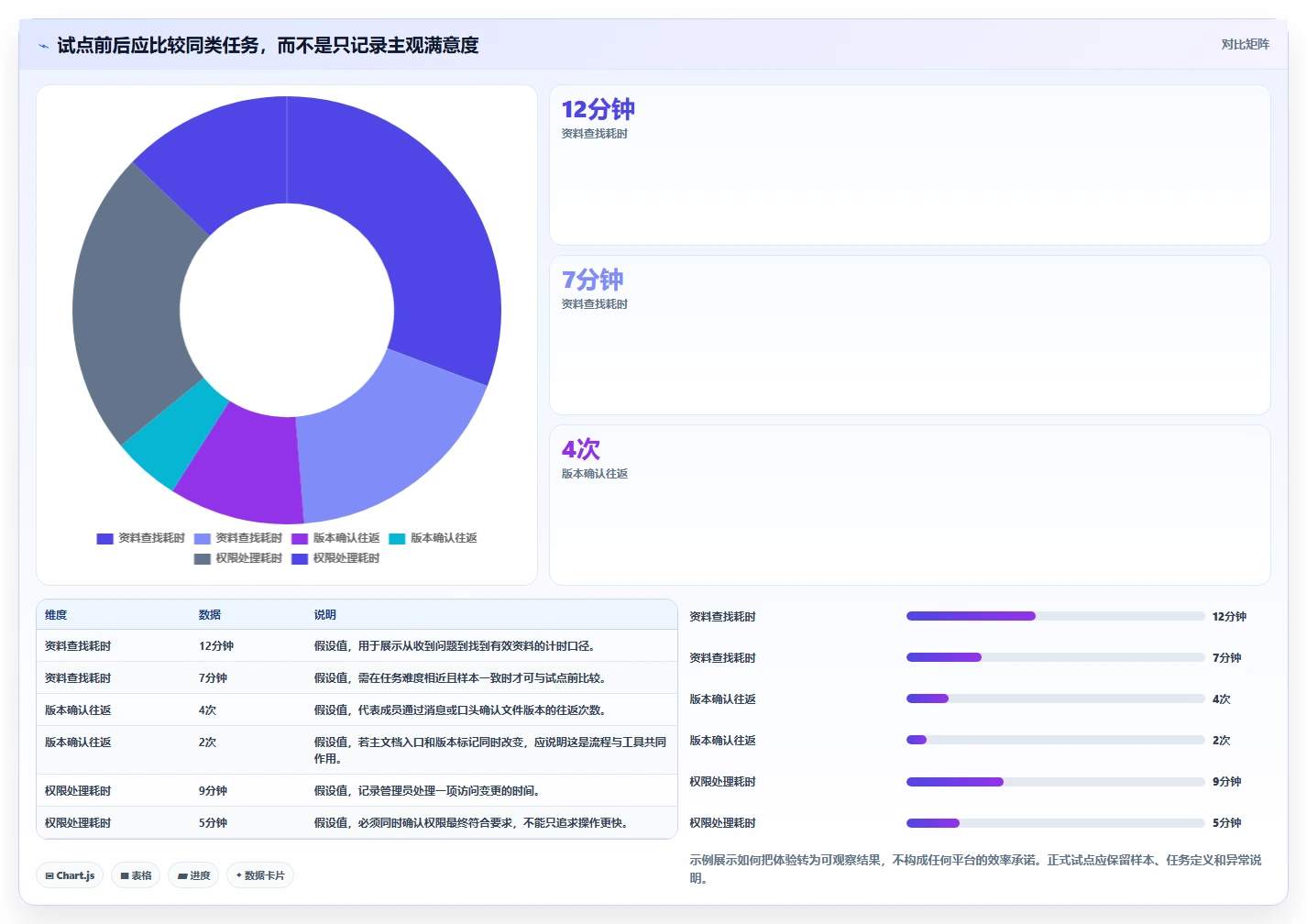Click the lightning icon beside the page title
1307x924 pixels.
pyautogui.click(x=43, y=46)
